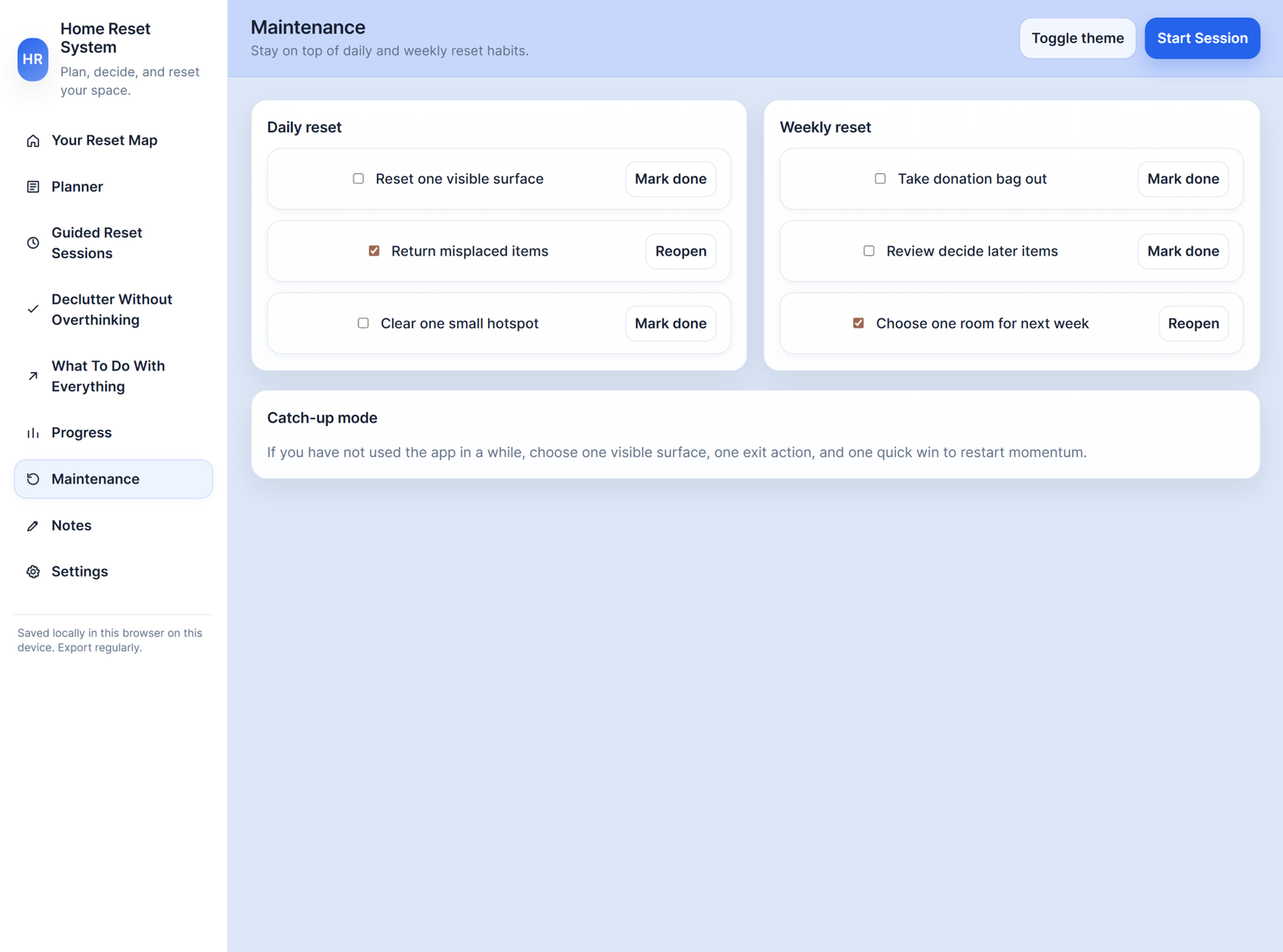Image resolution: width=1283 pixels, height=952 pixels.
Task: Click the Catch-up mode description paragraph
Action: 677,452
